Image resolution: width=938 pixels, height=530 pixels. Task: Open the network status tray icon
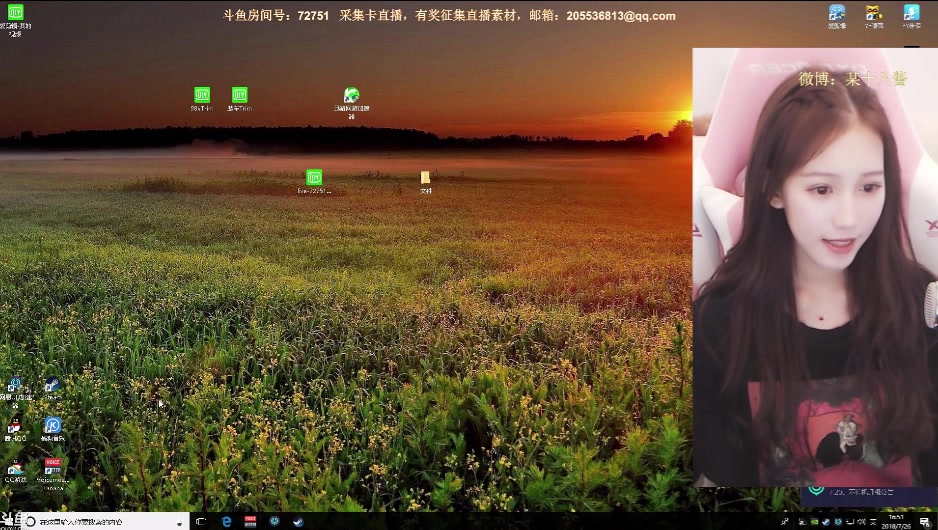pyautogui.click(x=850, y=522)
